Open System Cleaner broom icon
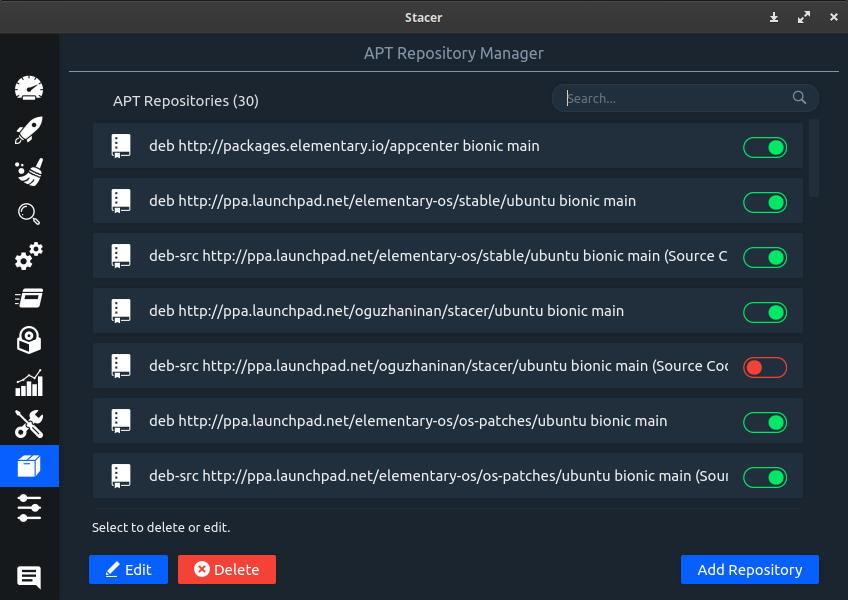This screenshot has height=600, width=848. pyautogui.click(x=29, y=173)
